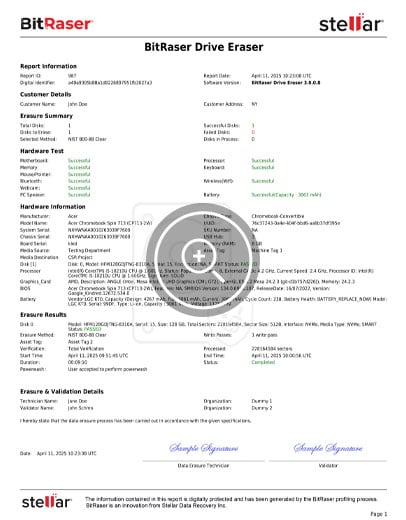Viewport: 406px width, 520px height.
Task: Click the stellar logo in the header
Action: [351, 23]
